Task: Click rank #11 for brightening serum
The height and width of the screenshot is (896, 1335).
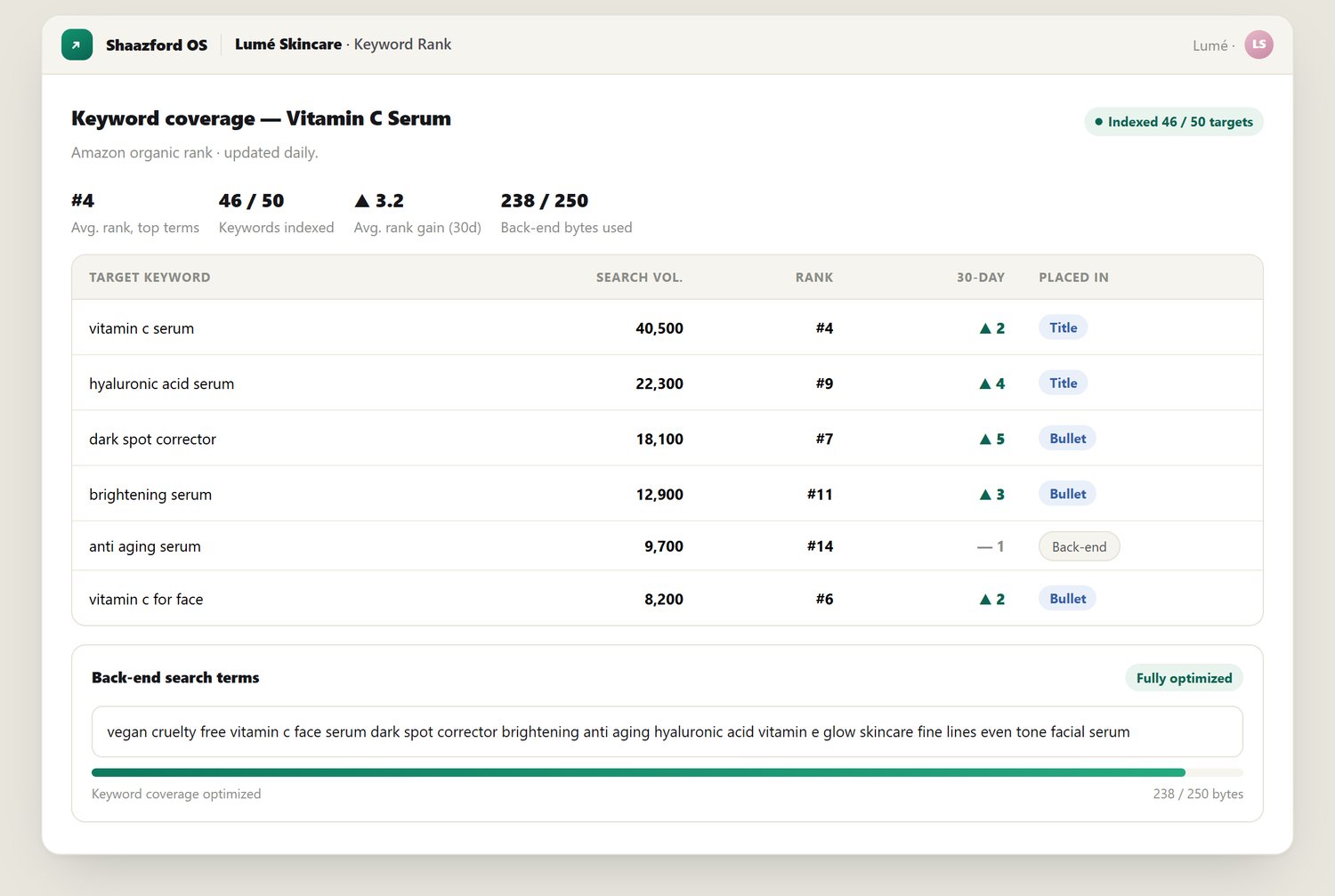Action: click(820, 494)
